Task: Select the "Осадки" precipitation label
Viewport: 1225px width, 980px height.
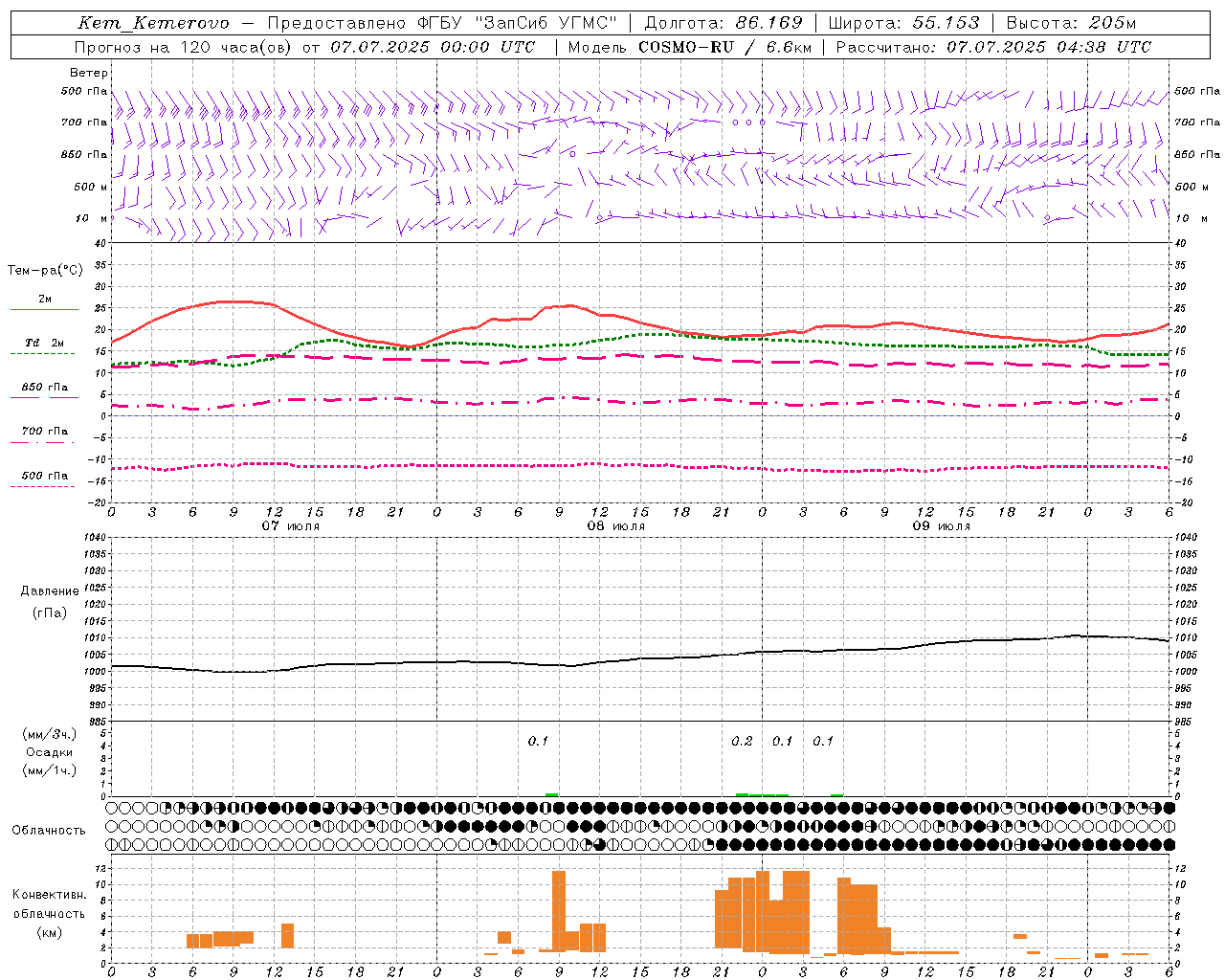Action: 50,753
